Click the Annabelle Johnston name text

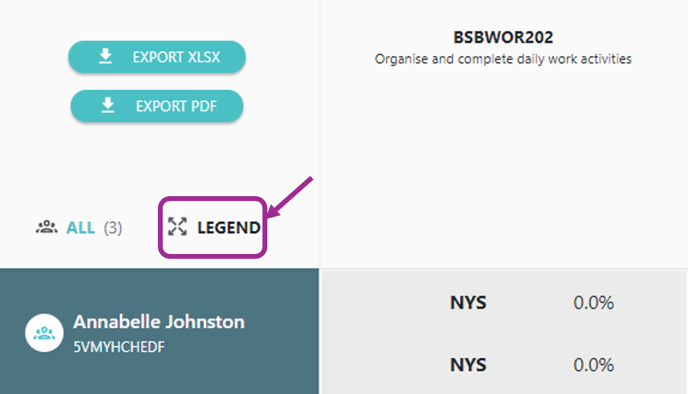click(x=159, y=322)
